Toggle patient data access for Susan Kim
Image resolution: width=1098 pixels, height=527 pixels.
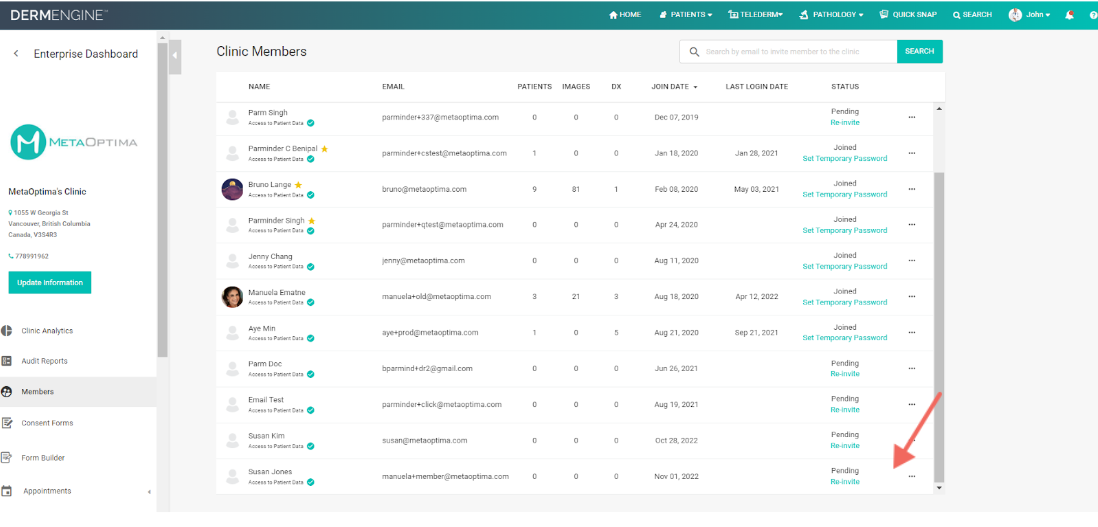pyautogui.click(x=310, y=446)
